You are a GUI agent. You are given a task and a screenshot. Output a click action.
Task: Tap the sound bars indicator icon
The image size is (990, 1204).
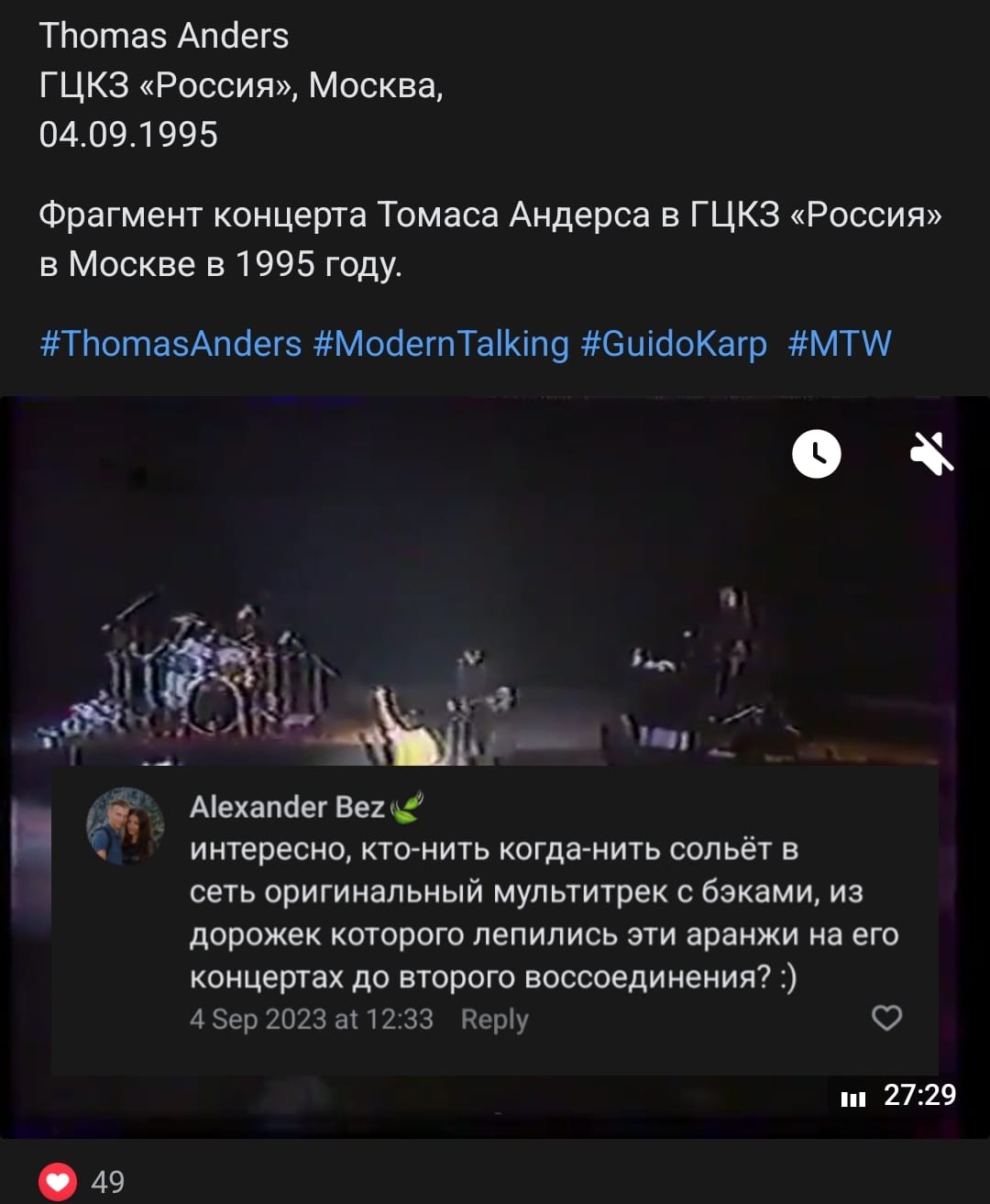point(853,1099)
